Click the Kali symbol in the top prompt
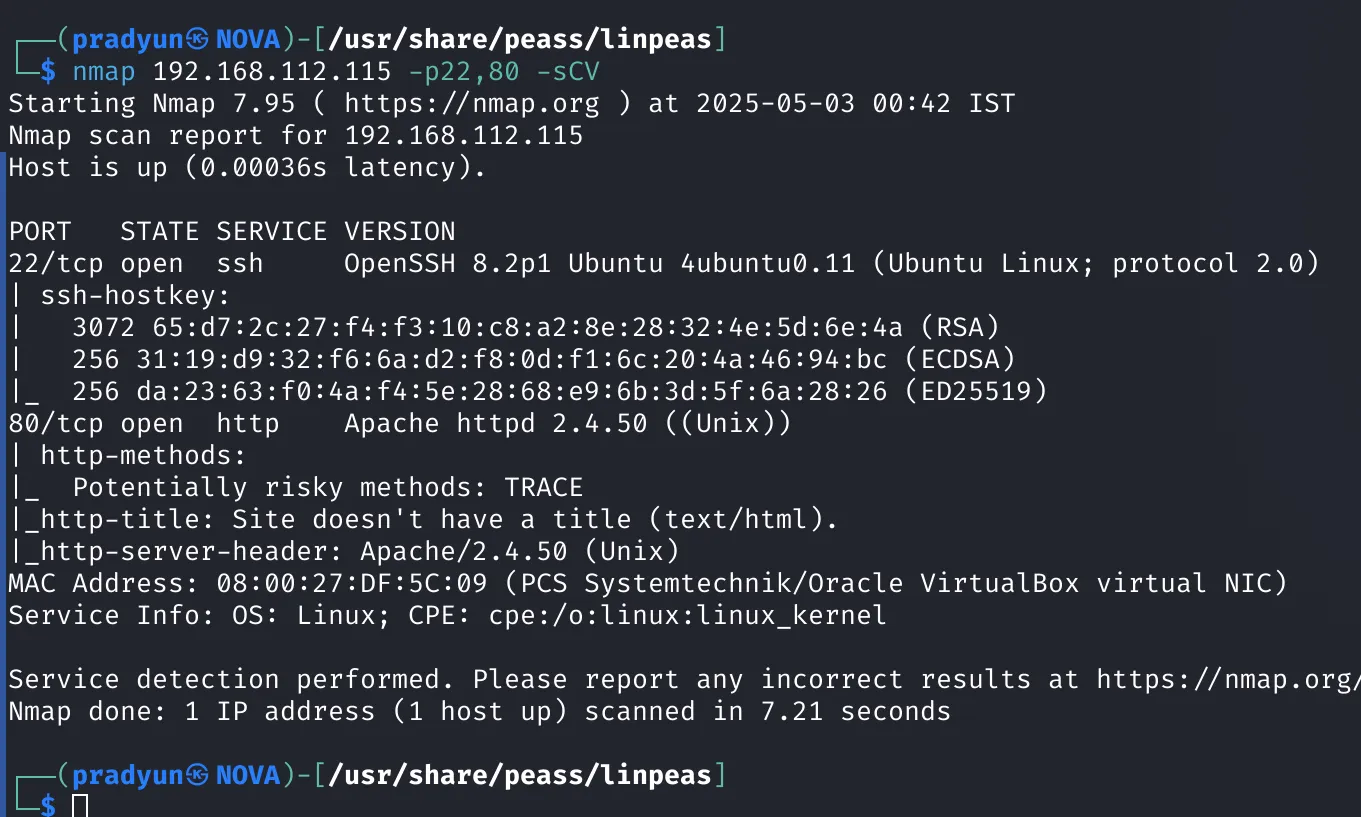Viewport: 1361px width, 817px height. click(x=198, y=40)
